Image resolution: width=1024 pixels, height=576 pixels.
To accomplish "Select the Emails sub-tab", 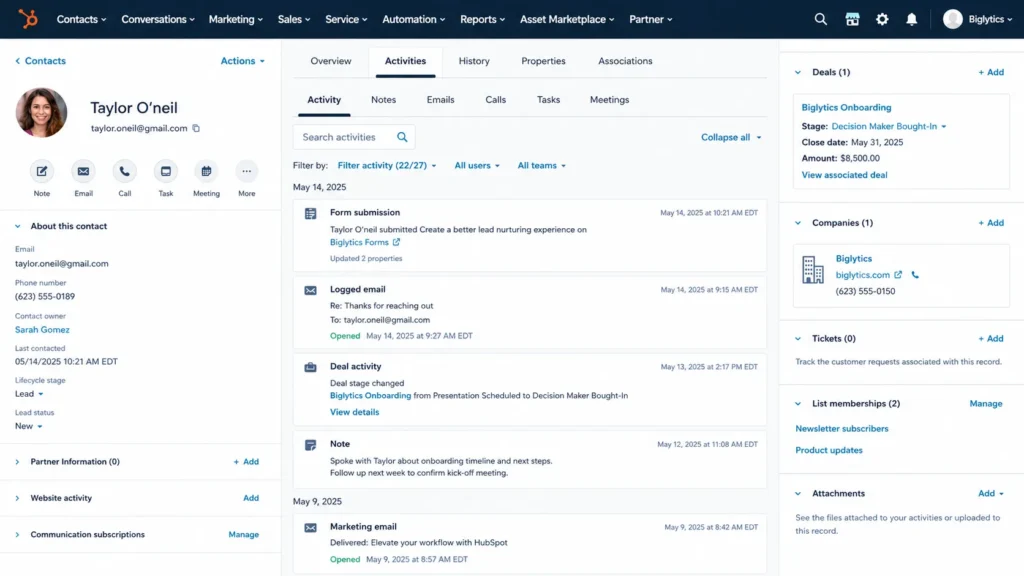I will 440,100.
